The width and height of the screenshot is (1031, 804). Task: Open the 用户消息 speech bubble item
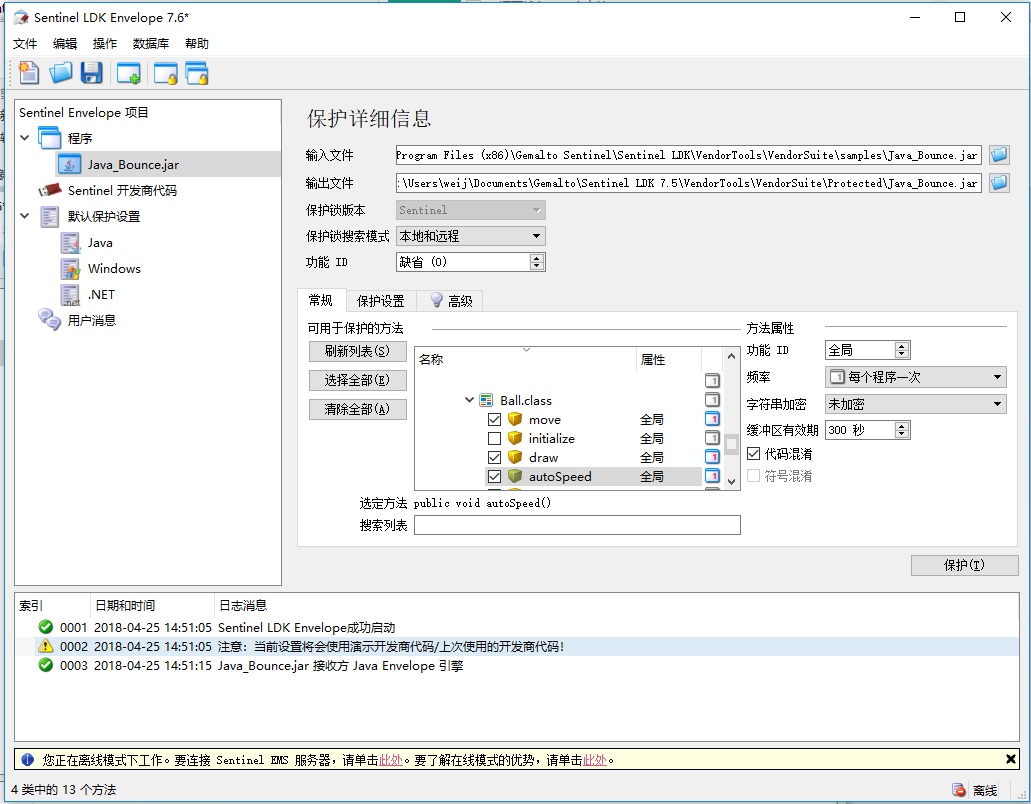(x=91, y=320)
